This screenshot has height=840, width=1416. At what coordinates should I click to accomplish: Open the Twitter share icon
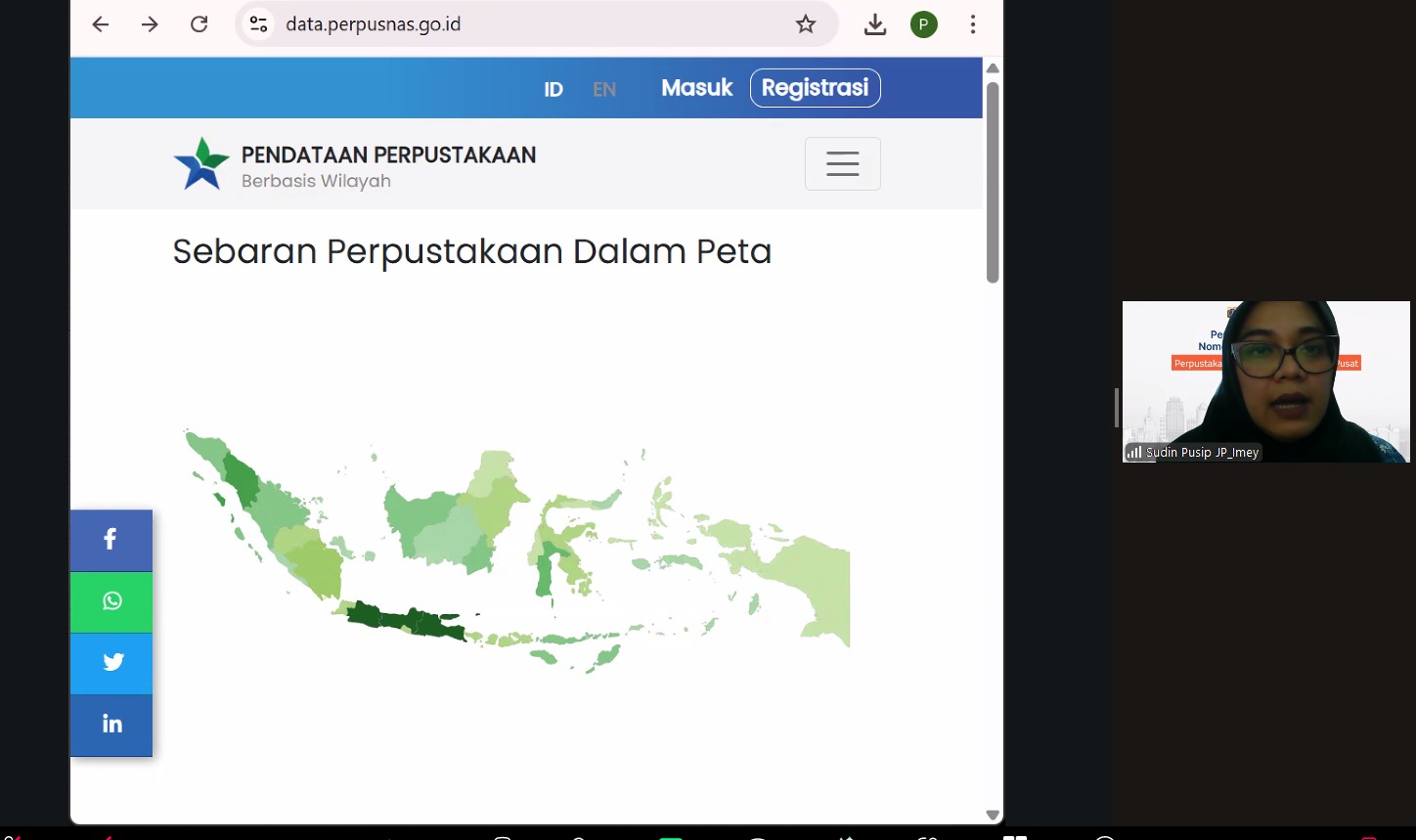tap(111, 663)
